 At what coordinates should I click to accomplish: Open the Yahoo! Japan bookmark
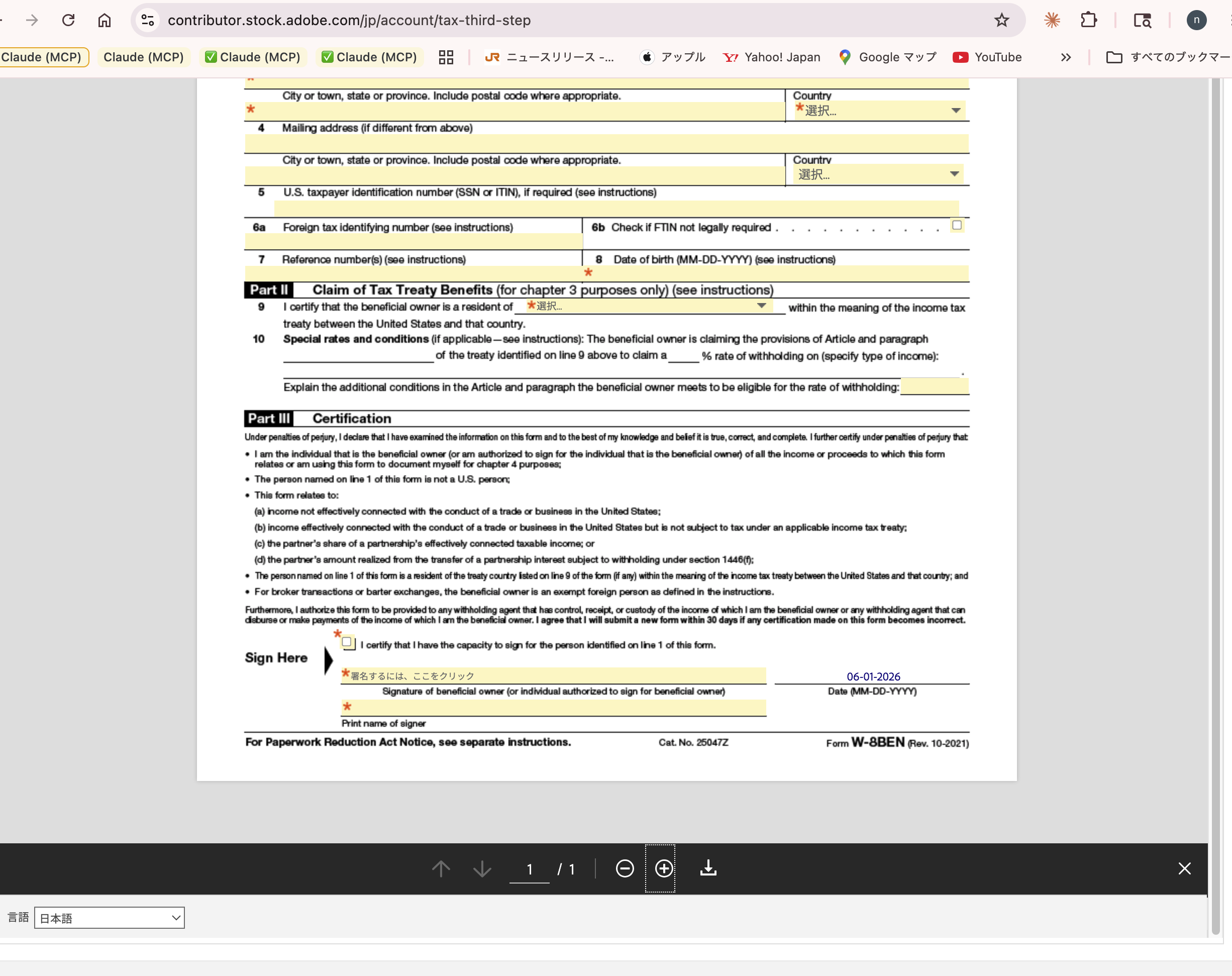click(x=771, y=57)
